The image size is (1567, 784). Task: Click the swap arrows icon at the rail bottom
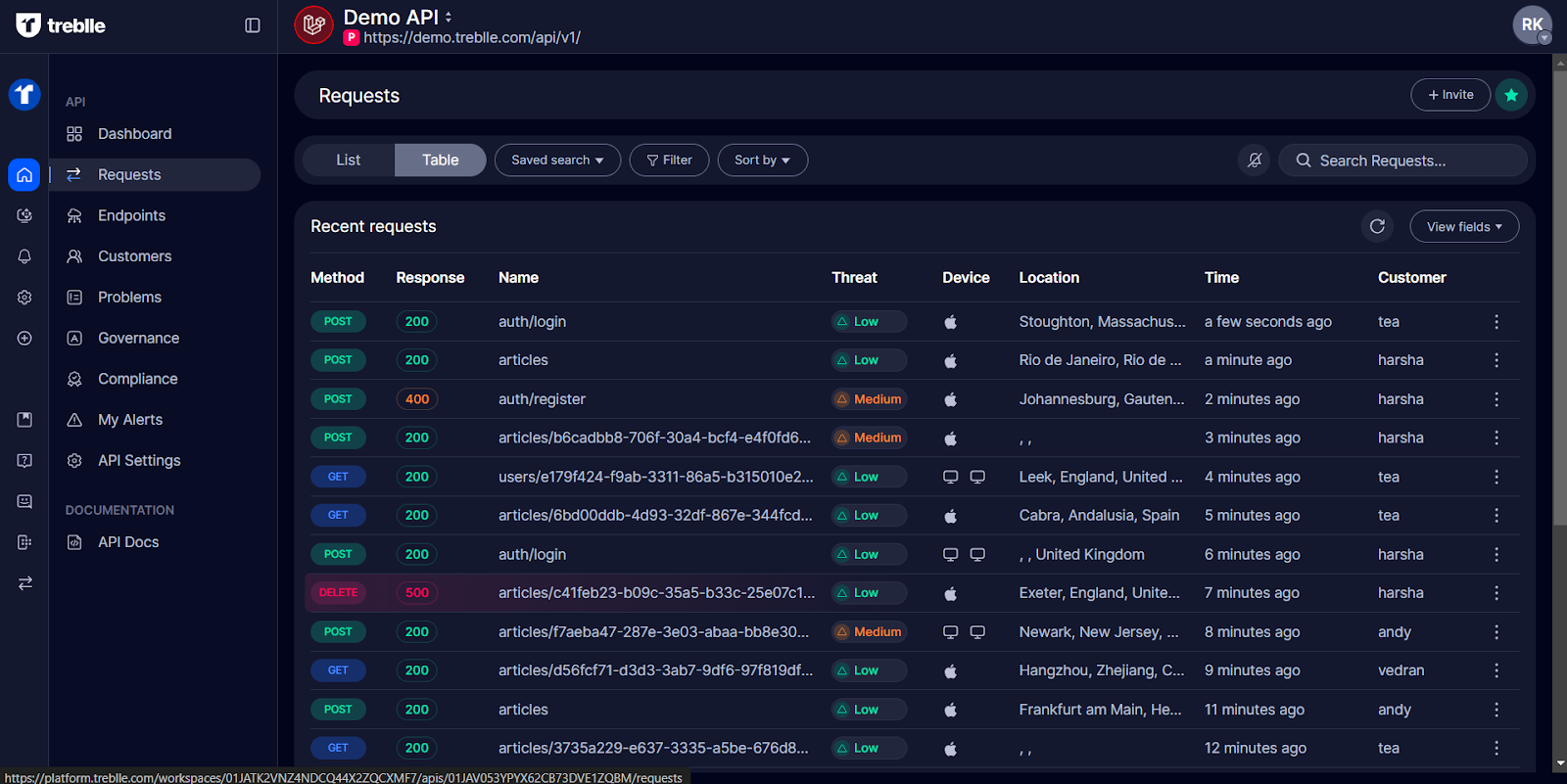pyautogui.click(x=24, y=583)
